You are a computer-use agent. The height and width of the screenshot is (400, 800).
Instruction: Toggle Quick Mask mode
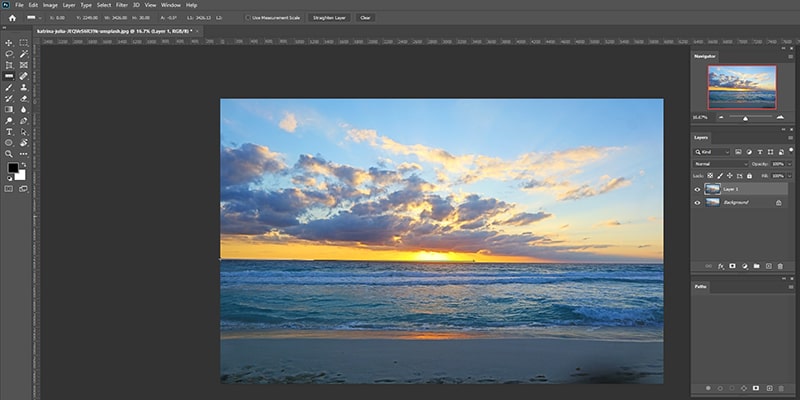pos(9,189)
